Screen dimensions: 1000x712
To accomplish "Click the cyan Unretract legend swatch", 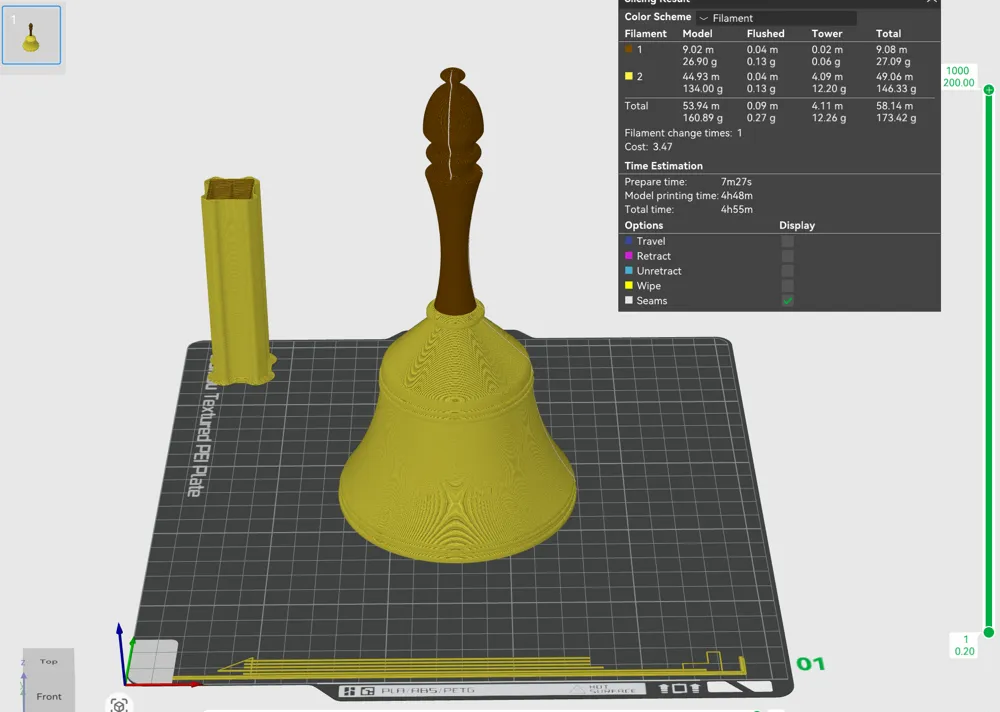I will (629, 271).
